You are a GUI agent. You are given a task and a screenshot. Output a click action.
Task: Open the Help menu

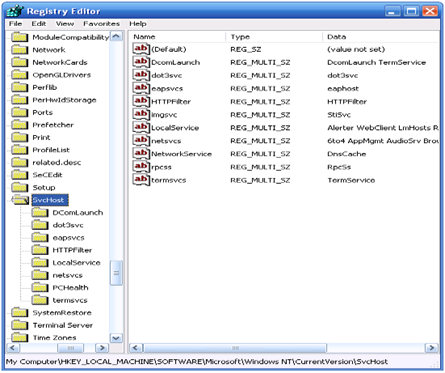(138, 24)
